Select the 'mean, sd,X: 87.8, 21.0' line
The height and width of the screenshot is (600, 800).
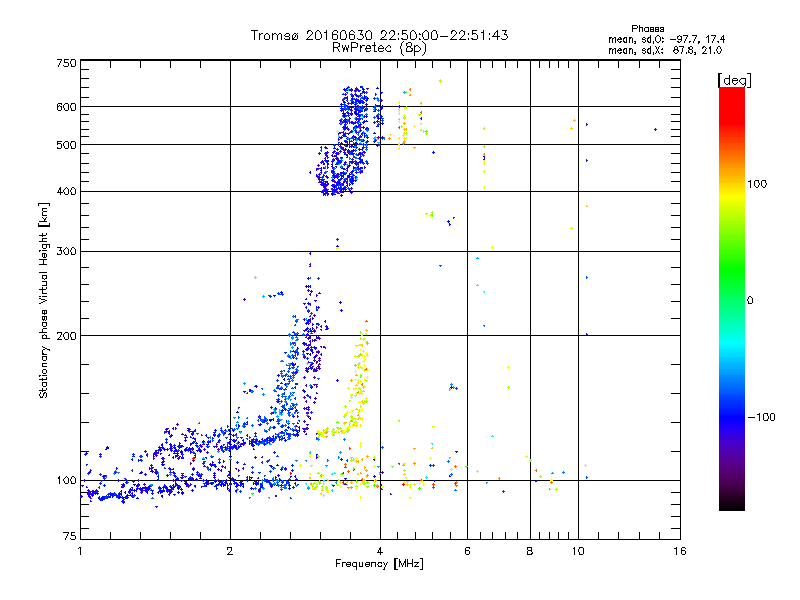[665, 50]
